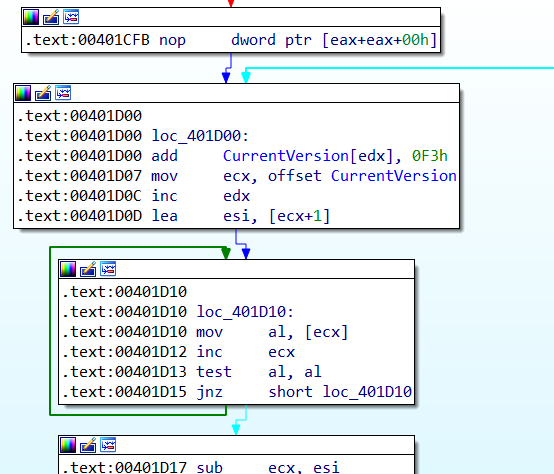The image size is (554, 474).
Task: Click group-nodes icon in 00401CFB block
Action: pyautogui.click(x=71, y=17)
